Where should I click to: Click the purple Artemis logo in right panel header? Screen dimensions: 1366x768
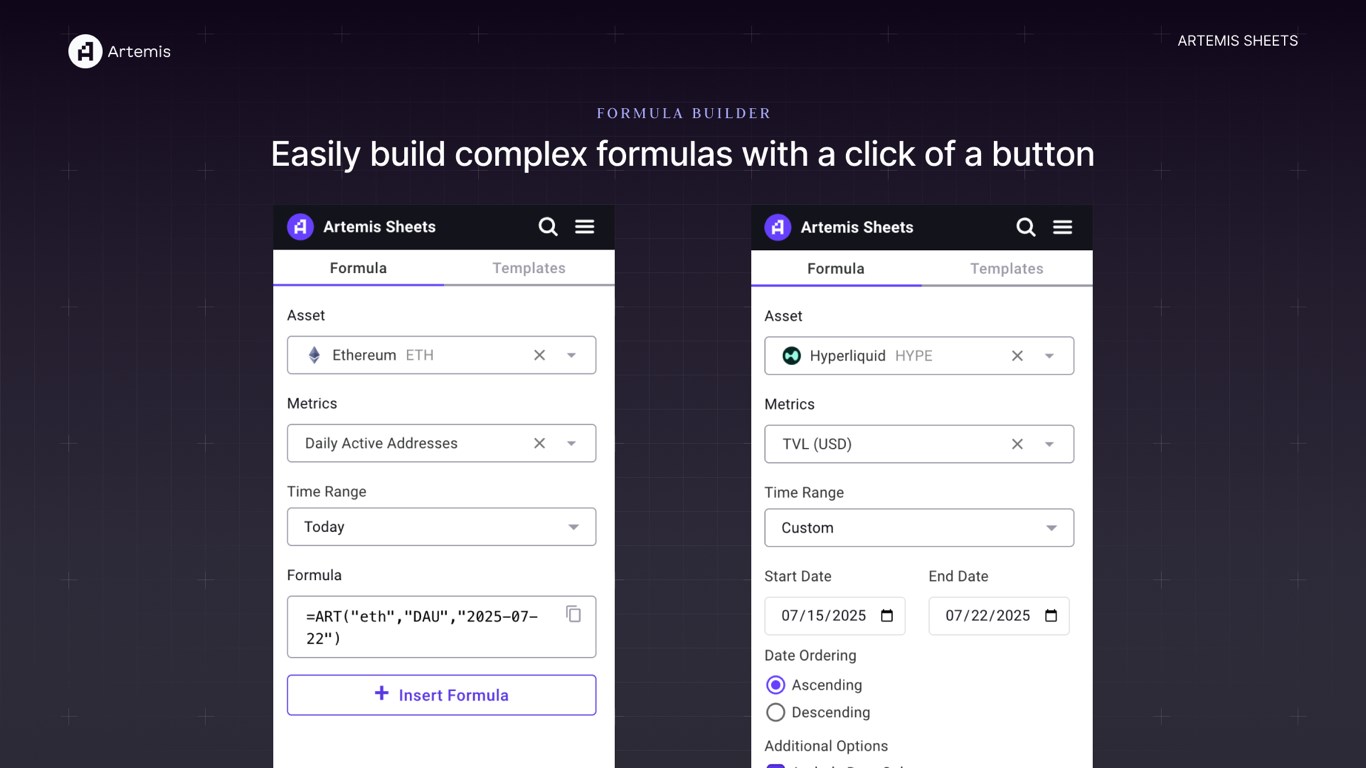(x=778, y=227)
